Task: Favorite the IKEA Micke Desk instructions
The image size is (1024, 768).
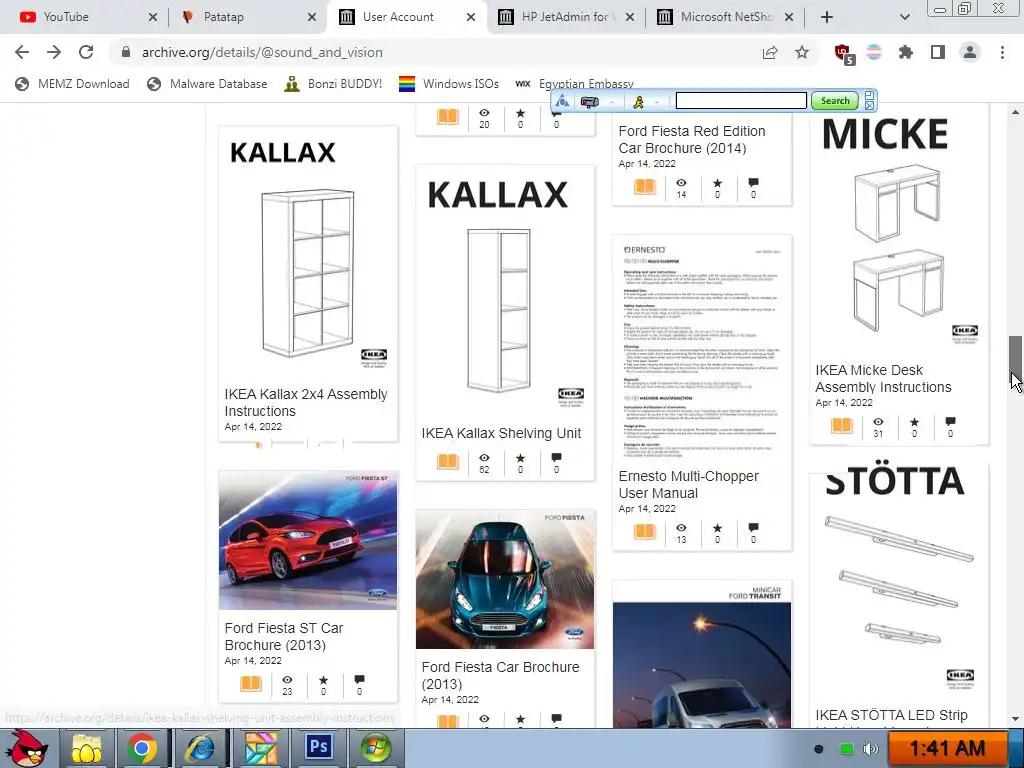Action: pos(914,422)
